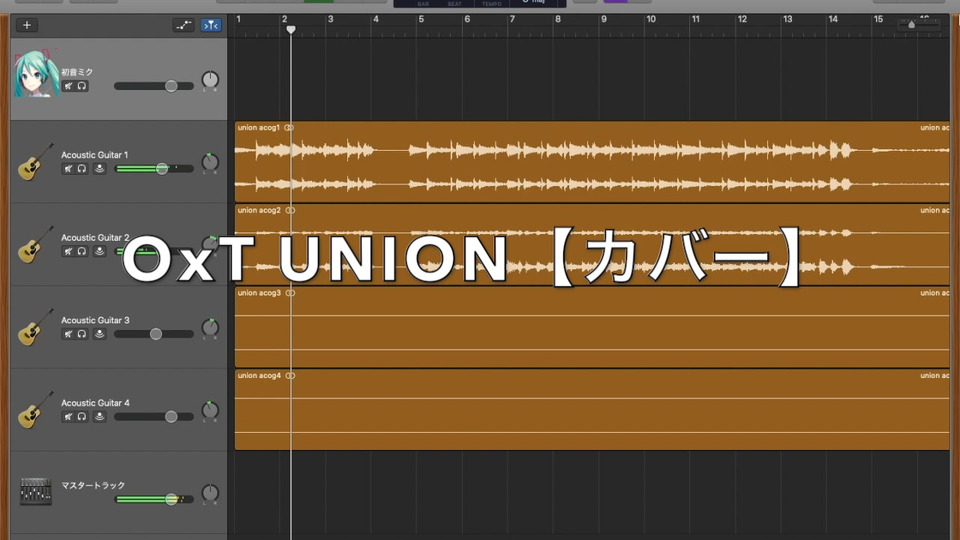The image size is (960, 540).
Task: Click the loop icon beside union acog1
Action: (x=289, y=128)
